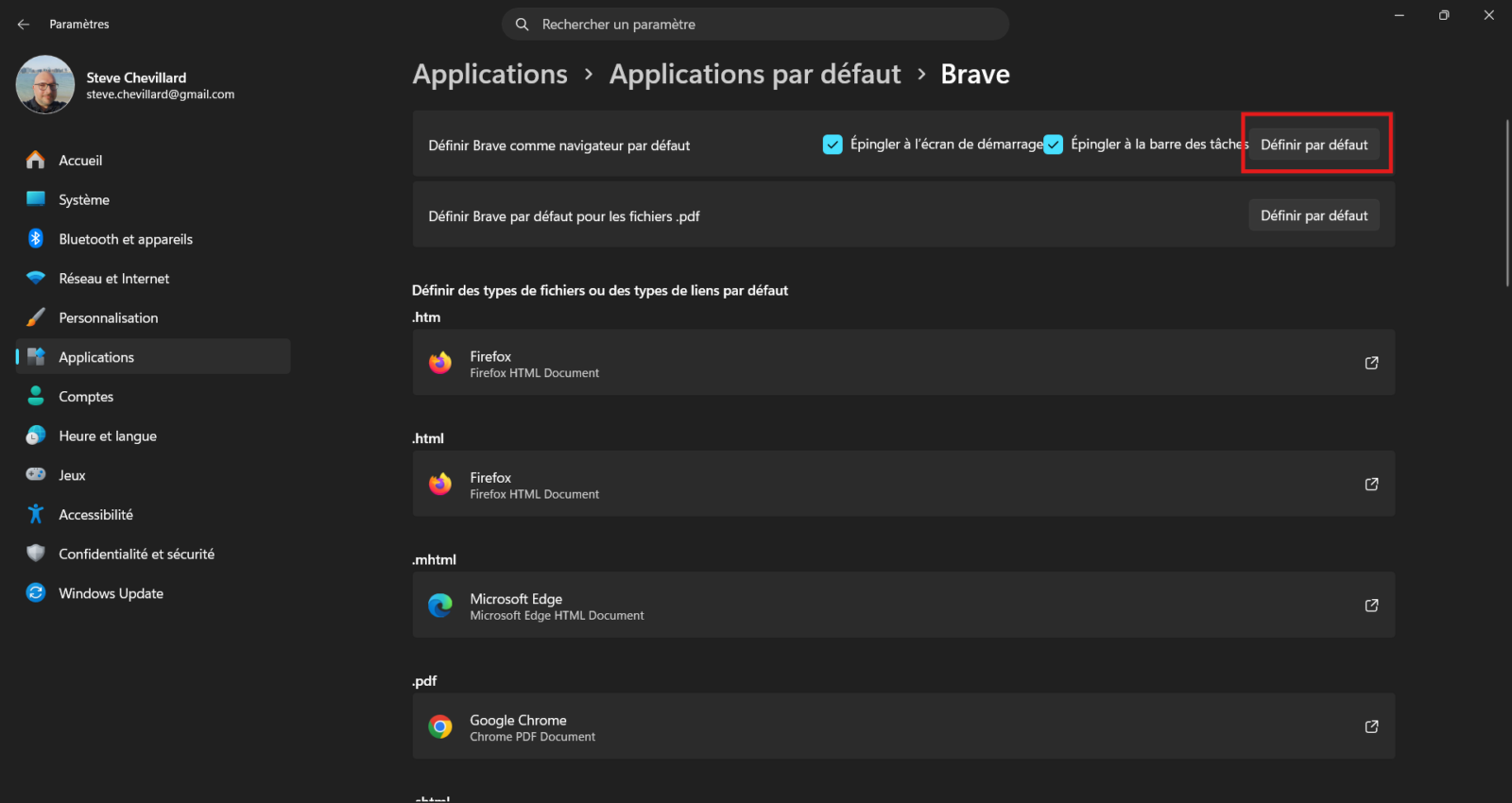Click the Microsoft Edge icon under .mhtml
The image size is (1512, 803).
pos(440,606)
